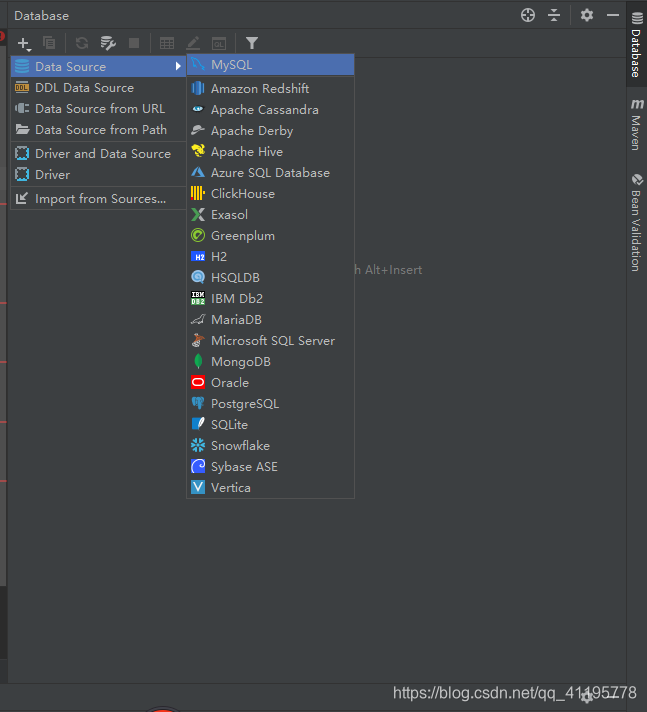Viewport: 647px width, 712px height.
Task: Select Vertica data source
Action: pos(271,488)
